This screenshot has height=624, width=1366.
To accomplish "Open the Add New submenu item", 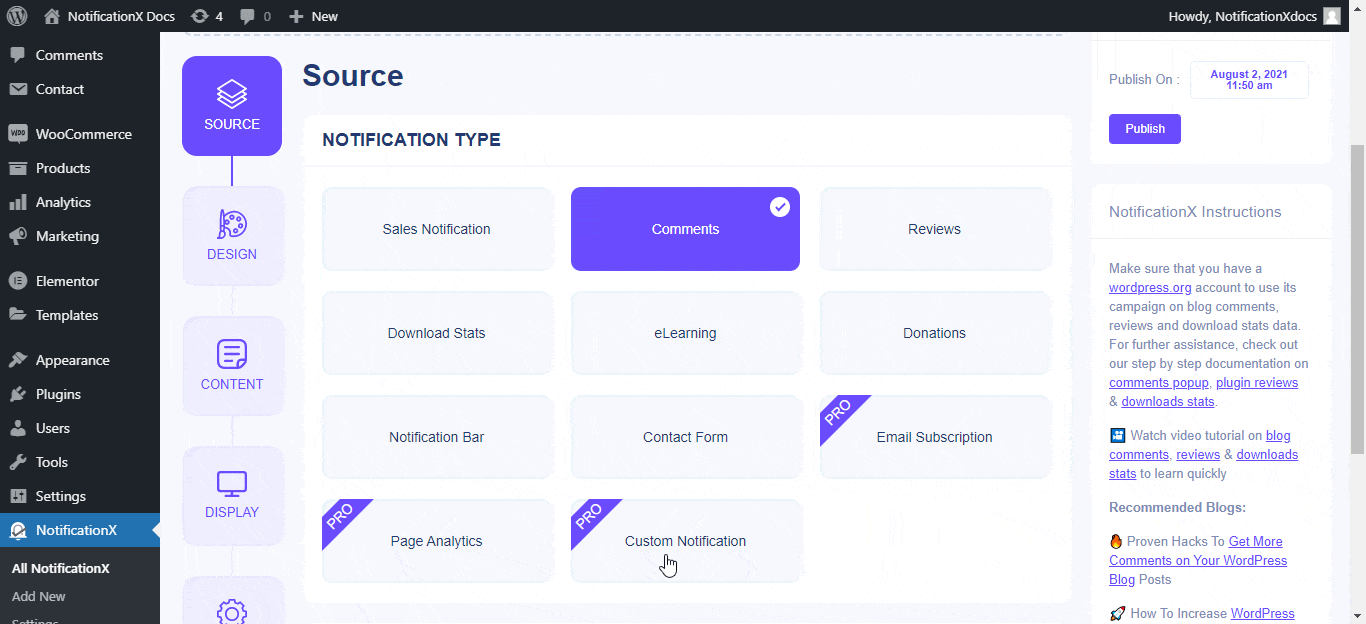I will point(39,596).
